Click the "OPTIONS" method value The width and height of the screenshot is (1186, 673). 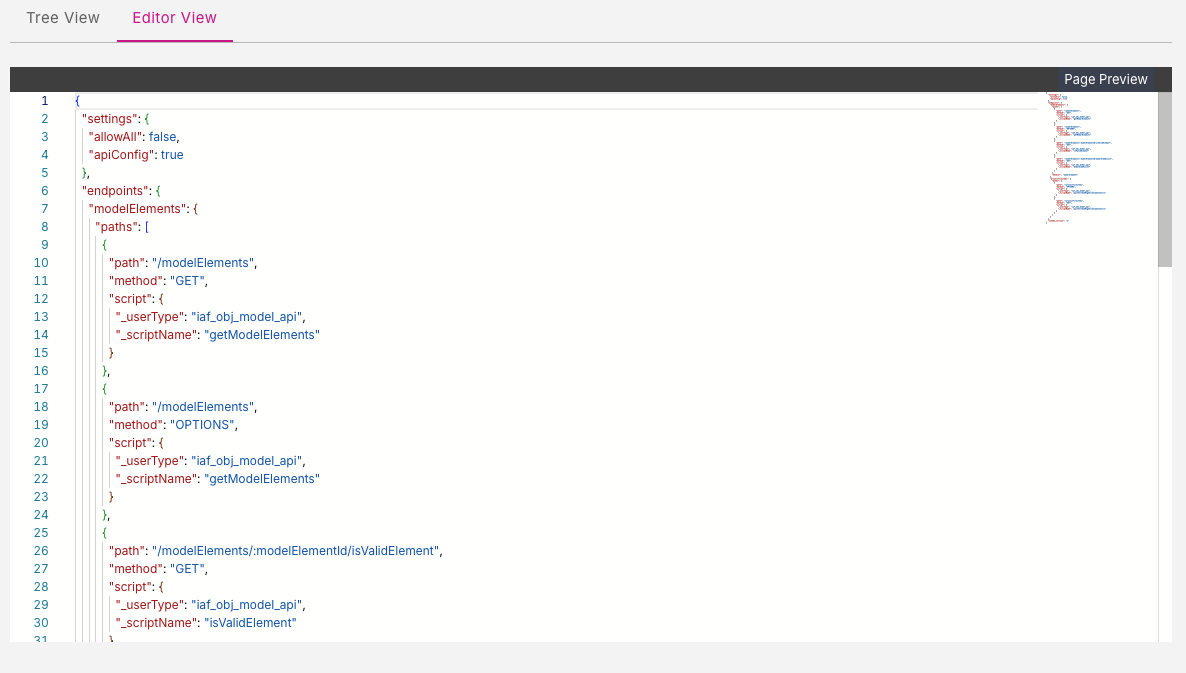pyautogui.click(x=203, y=425)
